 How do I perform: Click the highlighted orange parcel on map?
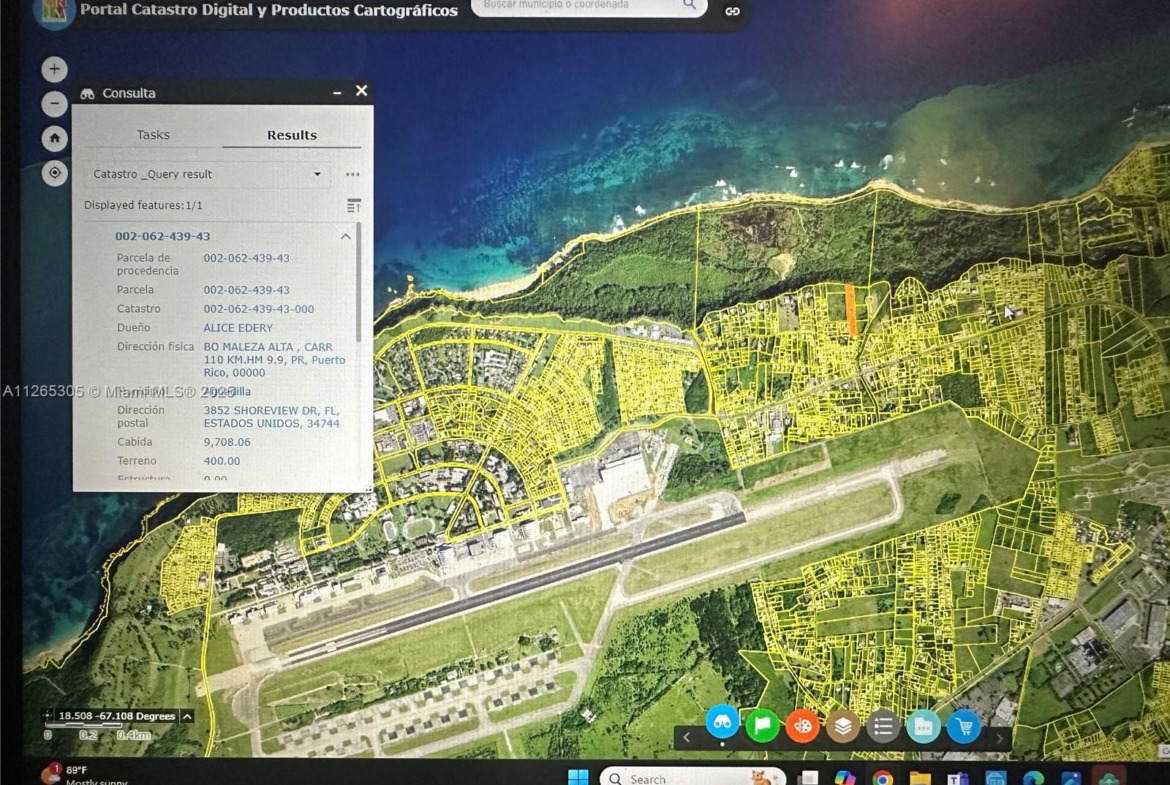click(850, 310)
